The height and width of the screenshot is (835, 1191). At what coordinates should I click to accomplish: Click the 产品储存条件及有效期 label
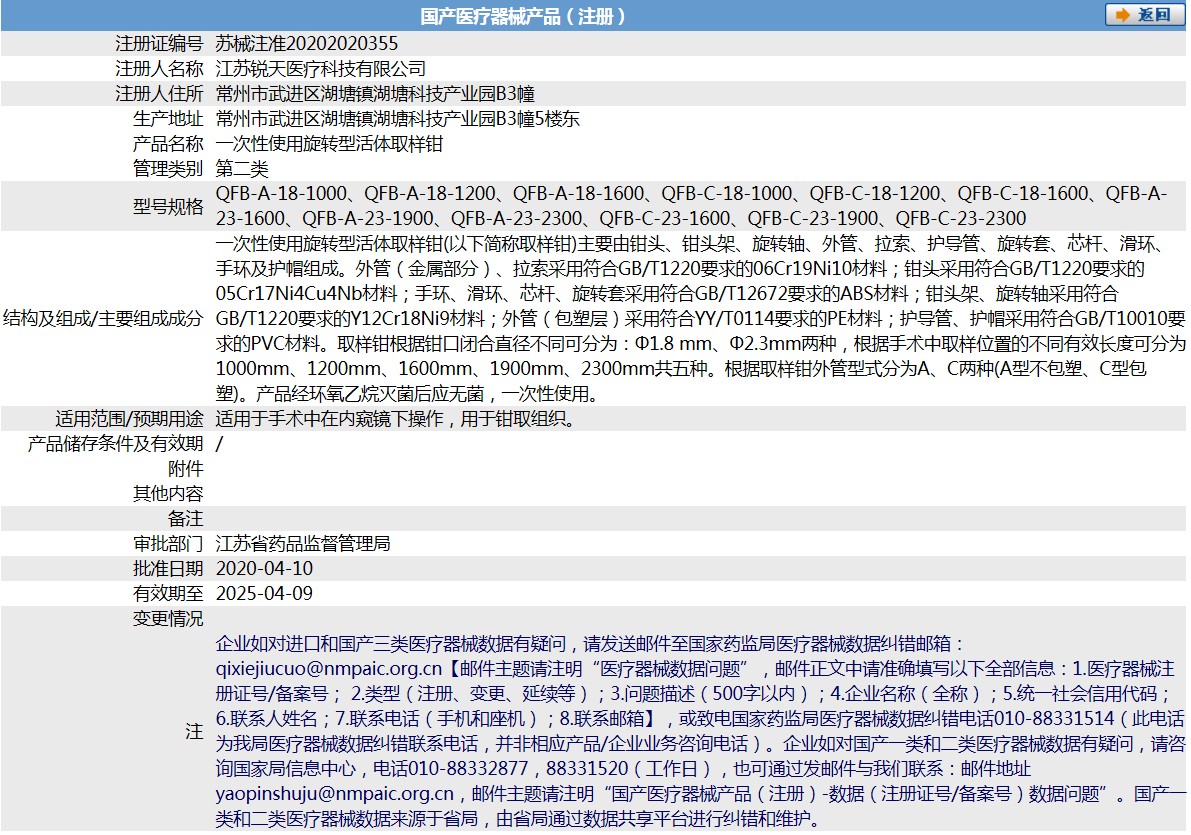pos(115,444)
